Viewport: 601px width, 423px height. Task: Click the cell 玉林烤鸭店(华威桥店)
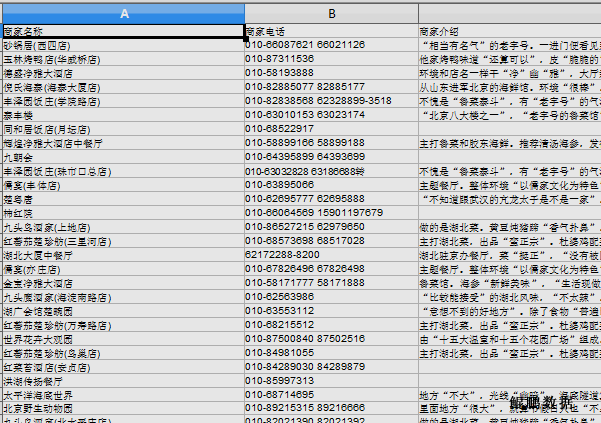pos(123,59)
